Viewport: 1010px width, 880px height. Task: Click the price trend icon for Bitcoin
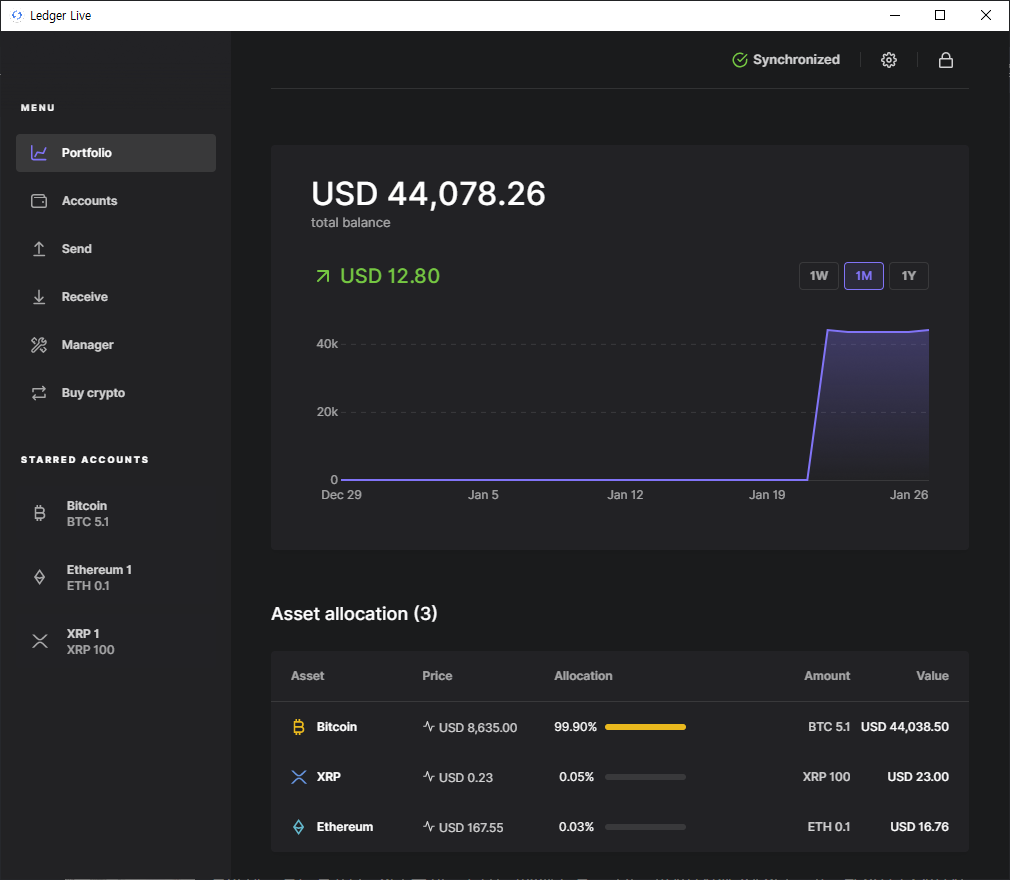coord(429,726)
